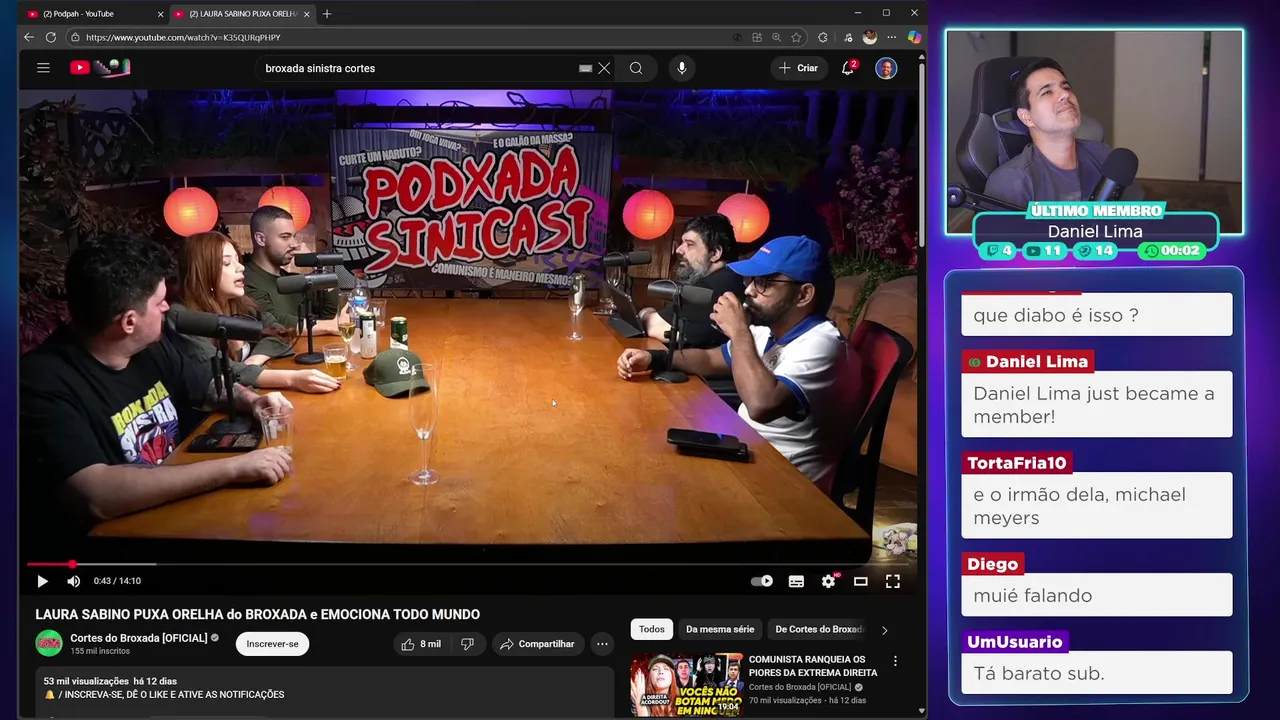
Task: Start voice search with microphone icon
Action: pyautogui.click(x=682, y=68)
